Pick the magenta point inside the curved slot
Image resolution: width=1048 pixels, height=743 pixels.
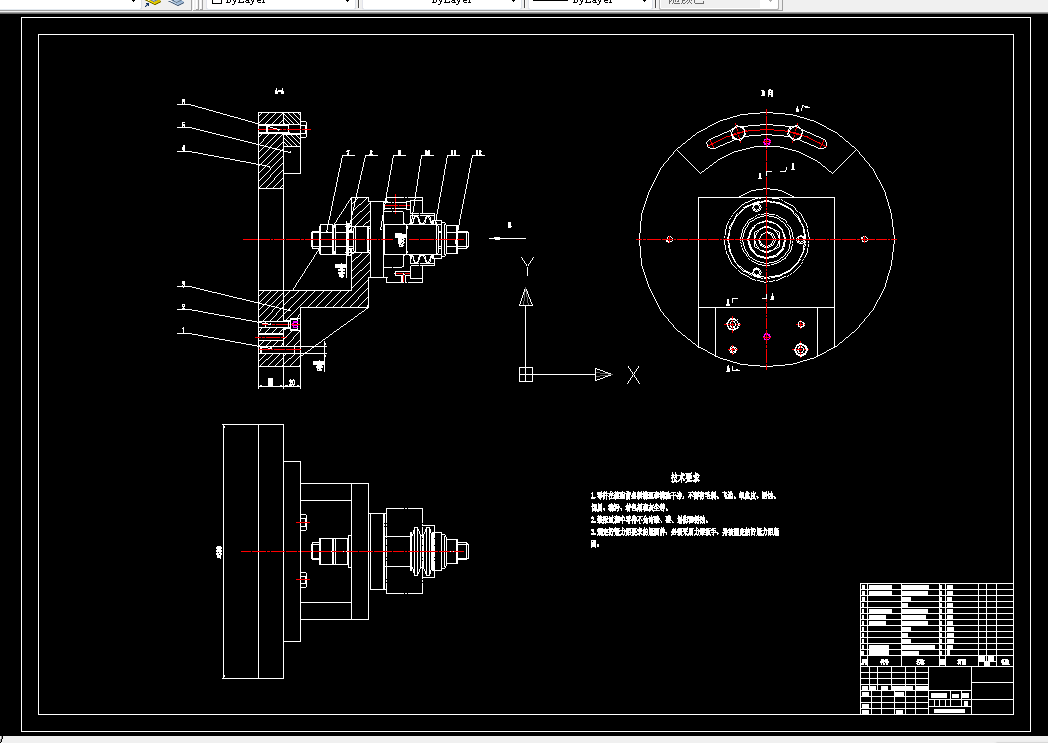coord(767,142)
